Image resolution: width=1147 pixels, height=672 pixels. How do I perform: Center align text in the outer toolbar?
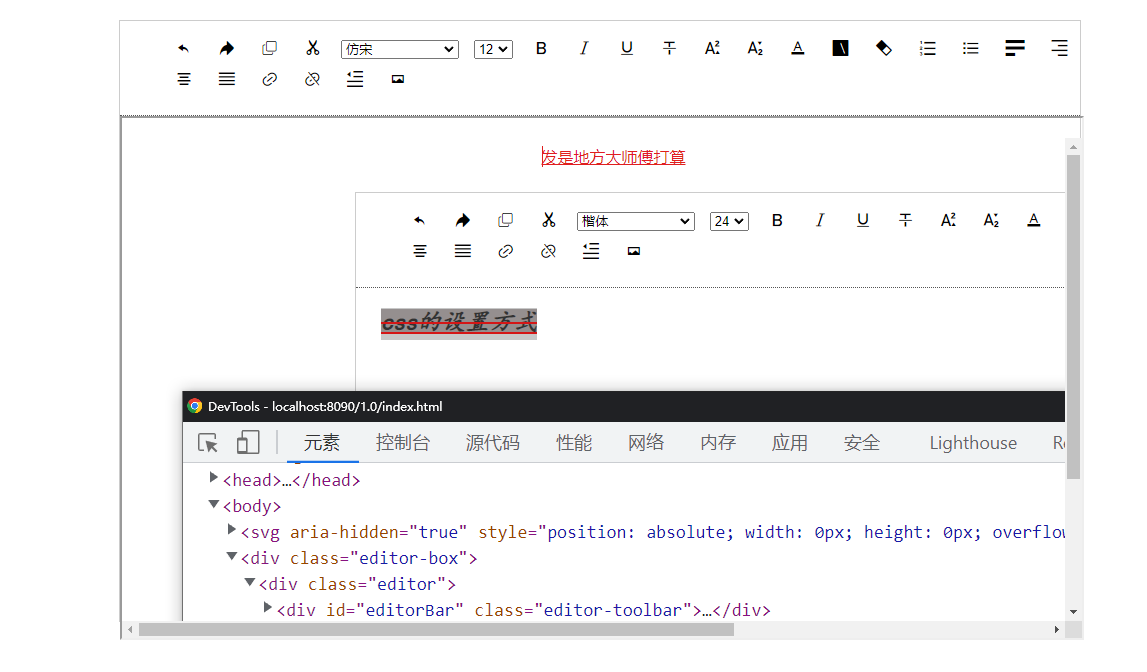pos(184,79)
